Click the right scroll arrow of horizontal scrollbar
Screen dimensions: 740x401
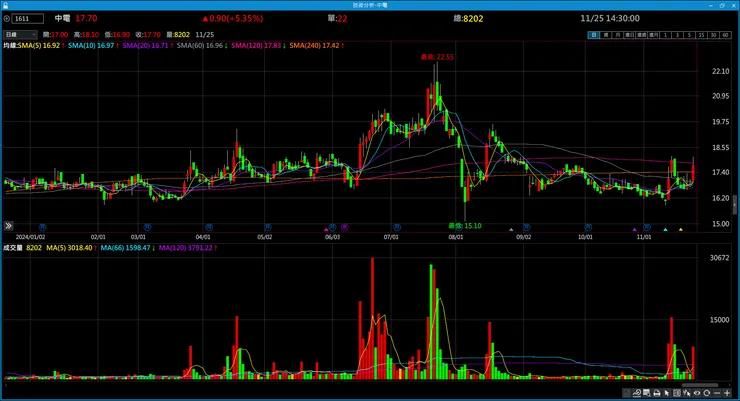(x=730, y=385)
